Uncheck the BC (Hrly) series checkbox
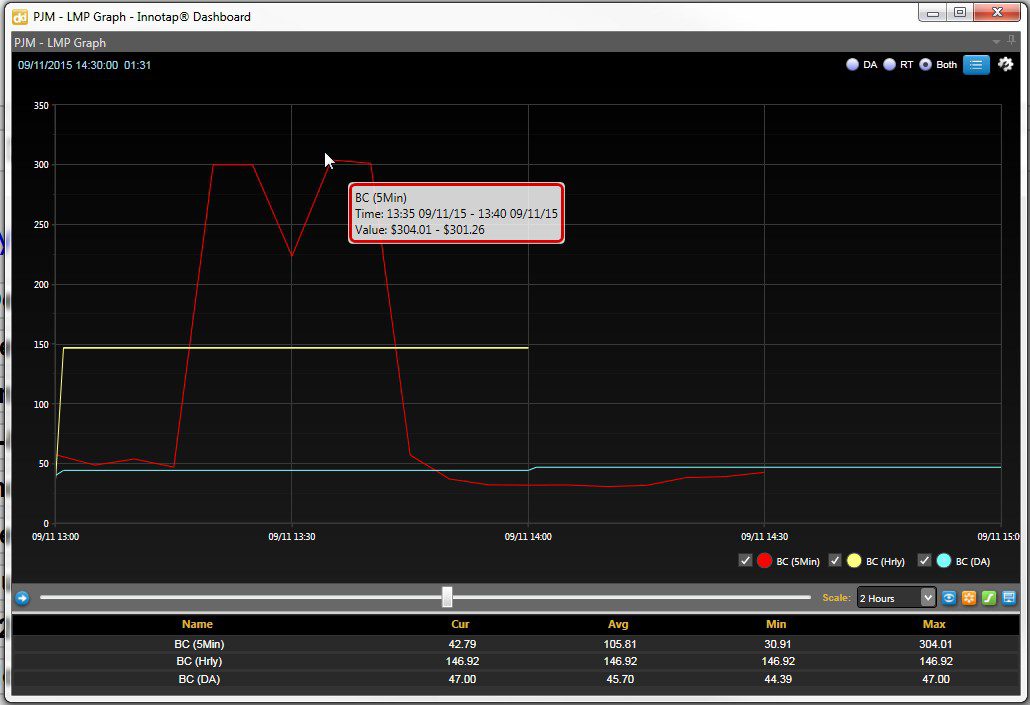This screenshot has width=1030, height=705. 835,560
